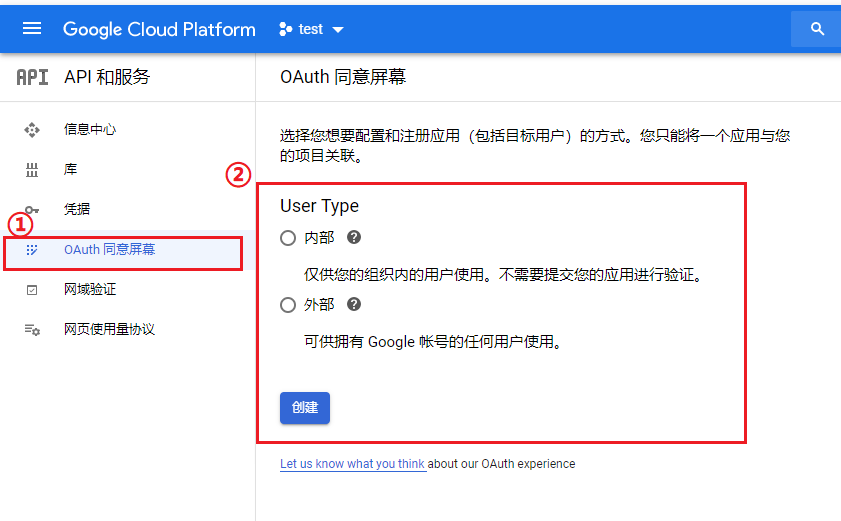841x521 pixels.
Task: Click the 网域验证 checkbox icon
Action: [x=32, y=290]
